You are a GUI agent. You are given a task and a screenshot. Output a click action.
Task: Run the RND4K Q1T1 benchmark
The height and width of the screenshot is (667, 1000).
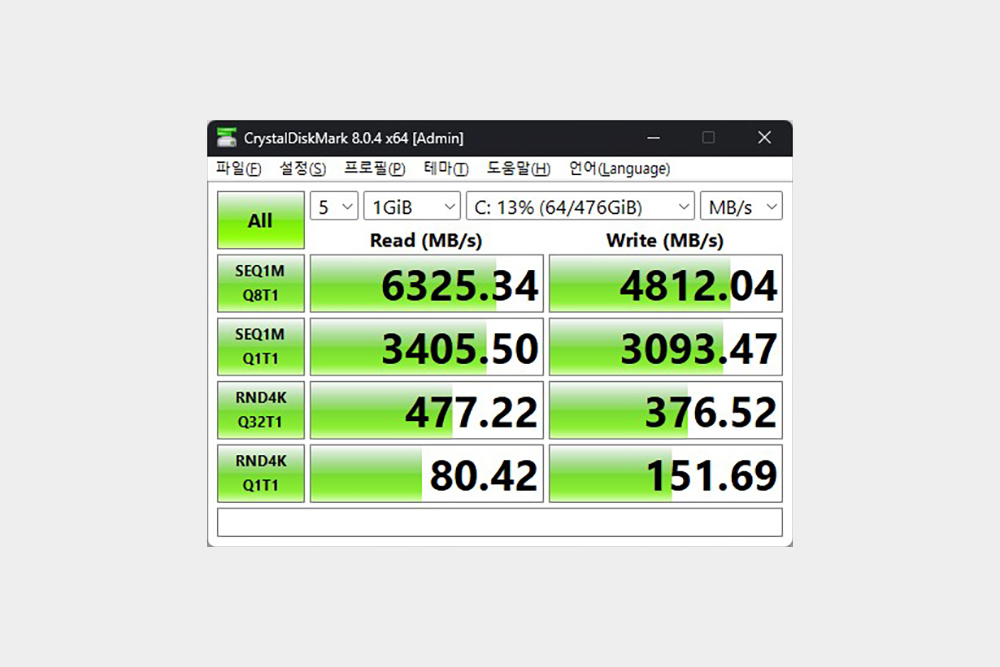click(x=261, y=473)
